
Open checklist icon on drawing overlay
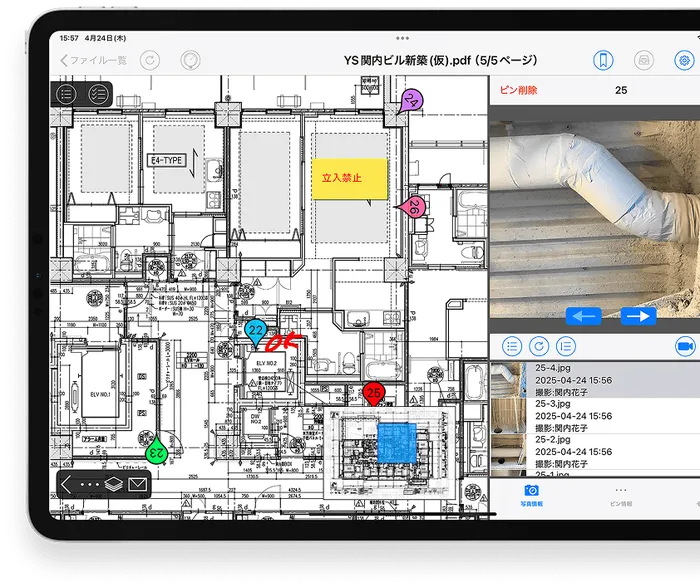pyautogui.click(x=98, y=94)
